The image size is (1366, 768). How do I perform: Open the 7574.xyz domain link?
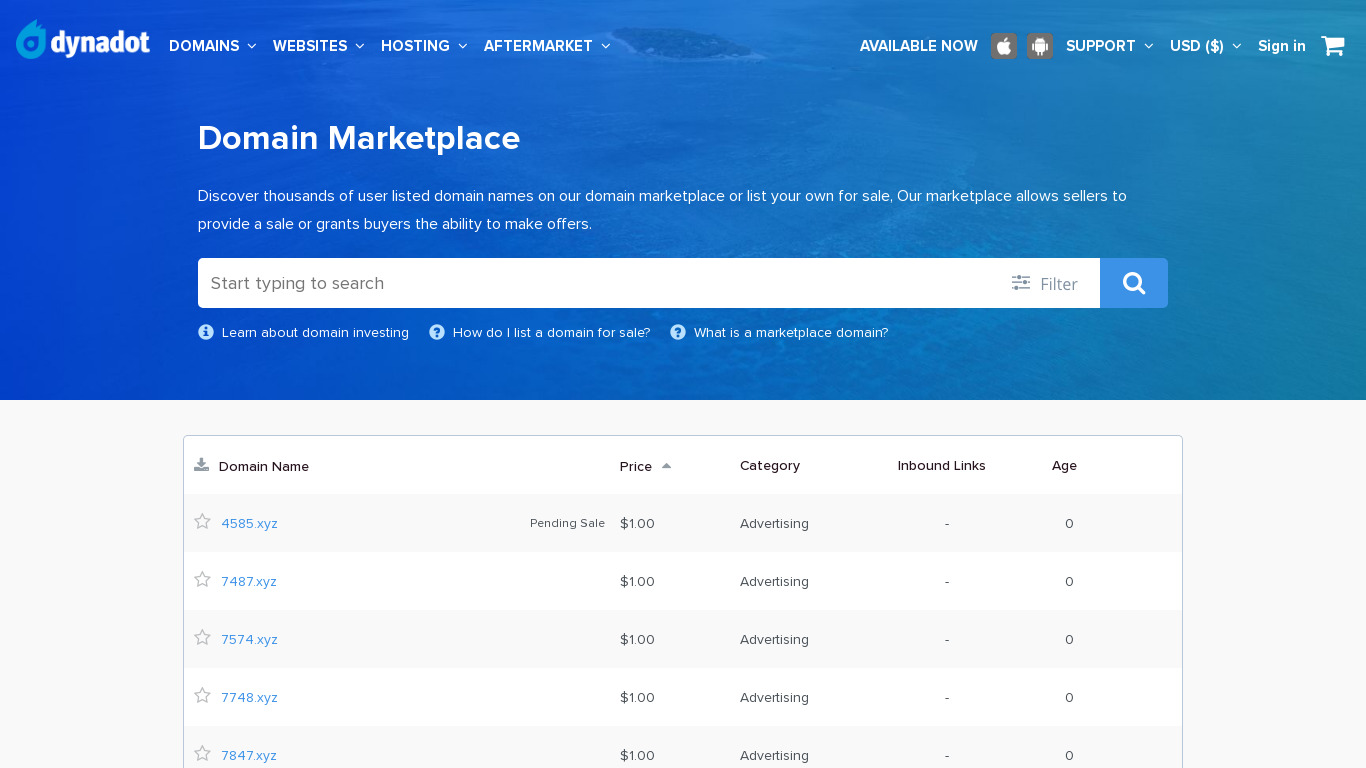pos(249,639)
